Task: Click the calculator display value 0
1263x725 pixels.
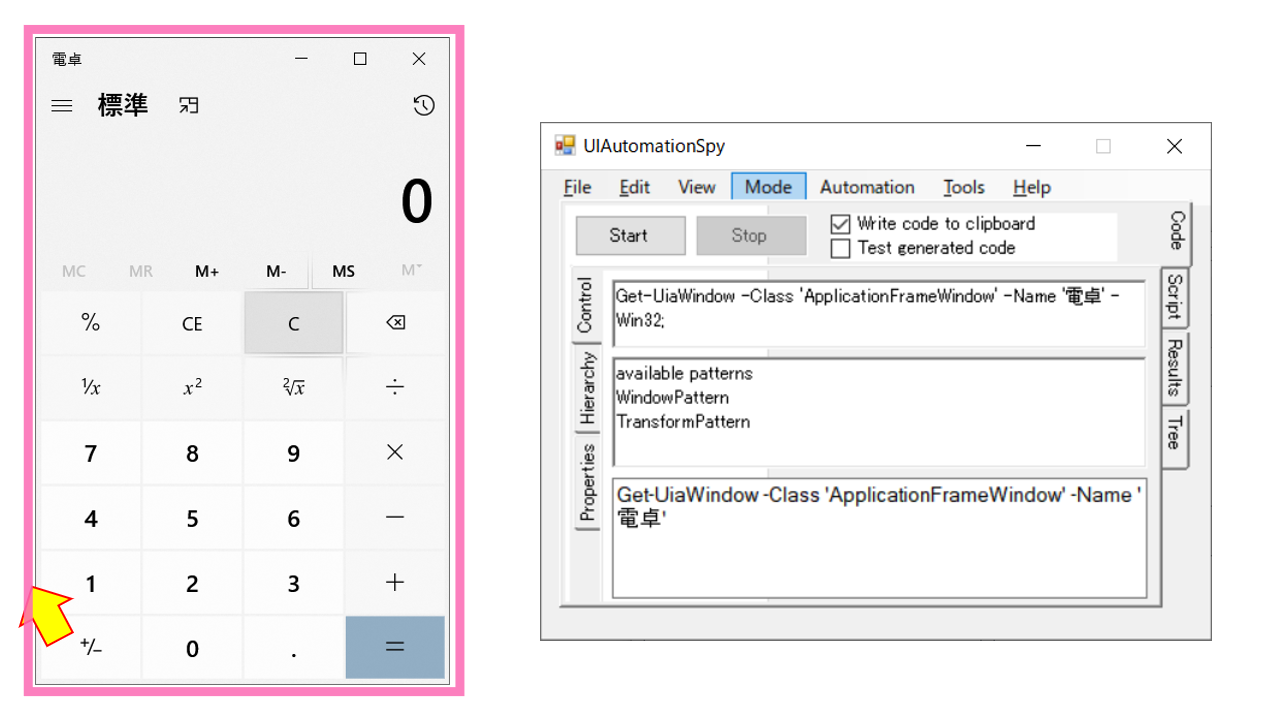Action: [416, 202]
